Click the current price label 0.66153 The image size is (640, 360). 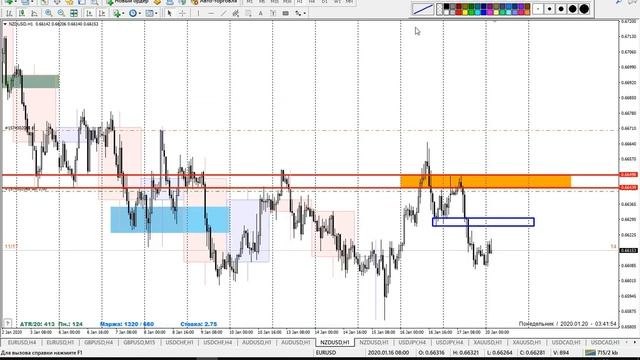[x=628, y=251]
